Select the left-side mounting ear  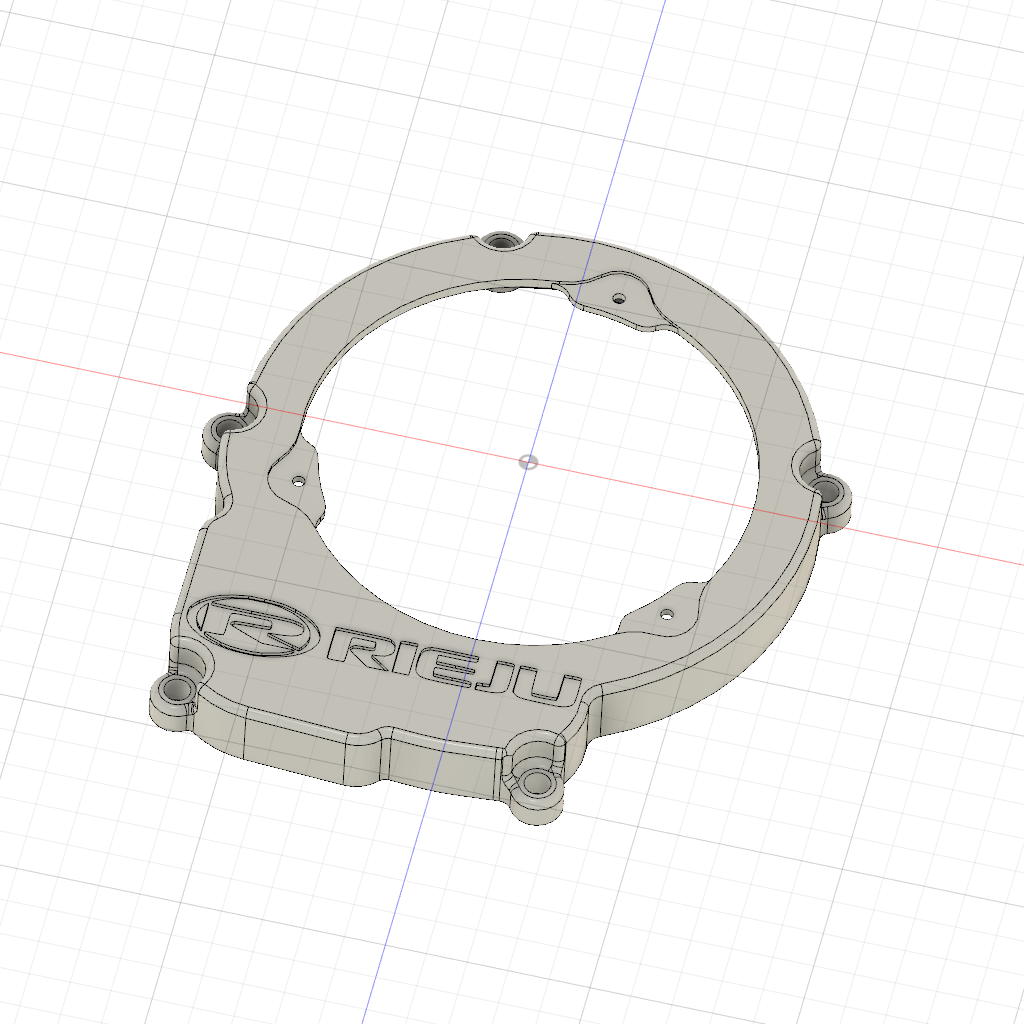click(x=222, y=430)
